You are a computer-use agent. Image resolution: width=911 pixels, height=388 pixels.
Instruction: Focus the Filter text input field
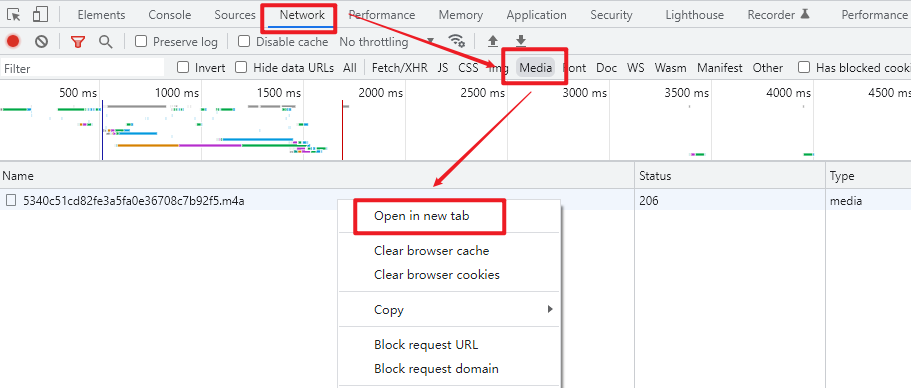83,69
